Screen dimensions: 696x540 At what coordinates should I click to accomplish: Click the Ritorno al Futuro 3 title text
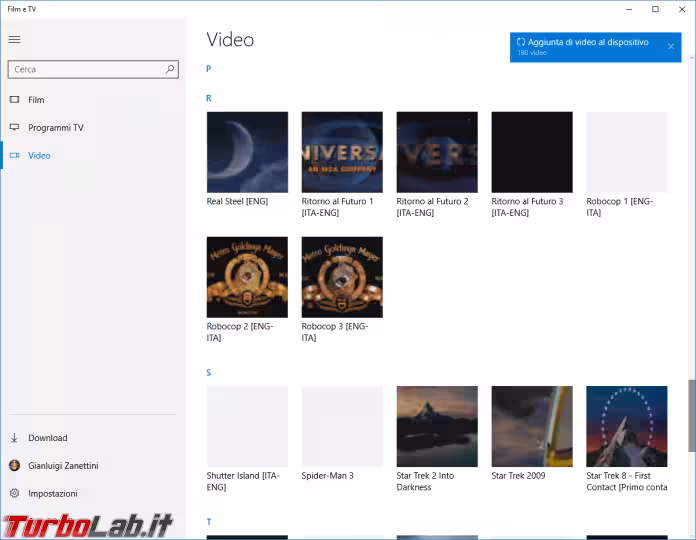tap(527, 207)
